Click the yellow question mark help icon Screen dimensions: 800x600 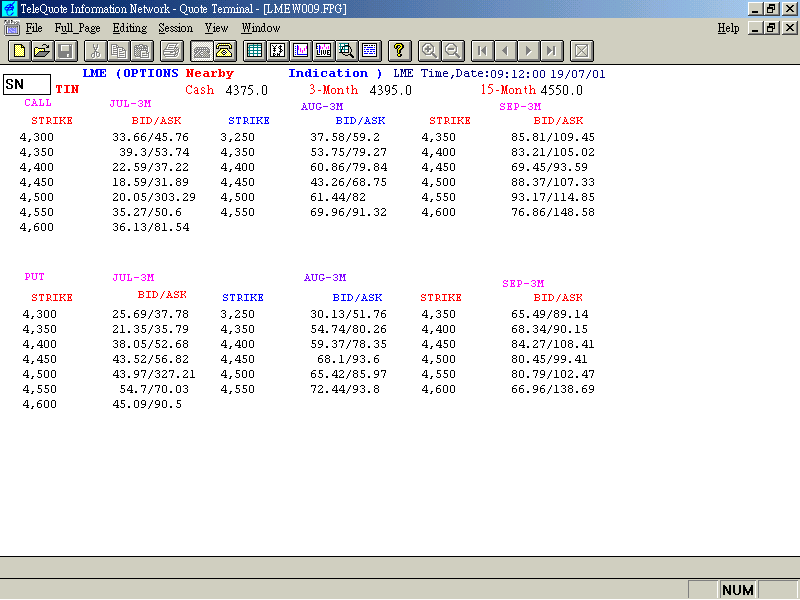pyautogui.click(x=399, y=51)
